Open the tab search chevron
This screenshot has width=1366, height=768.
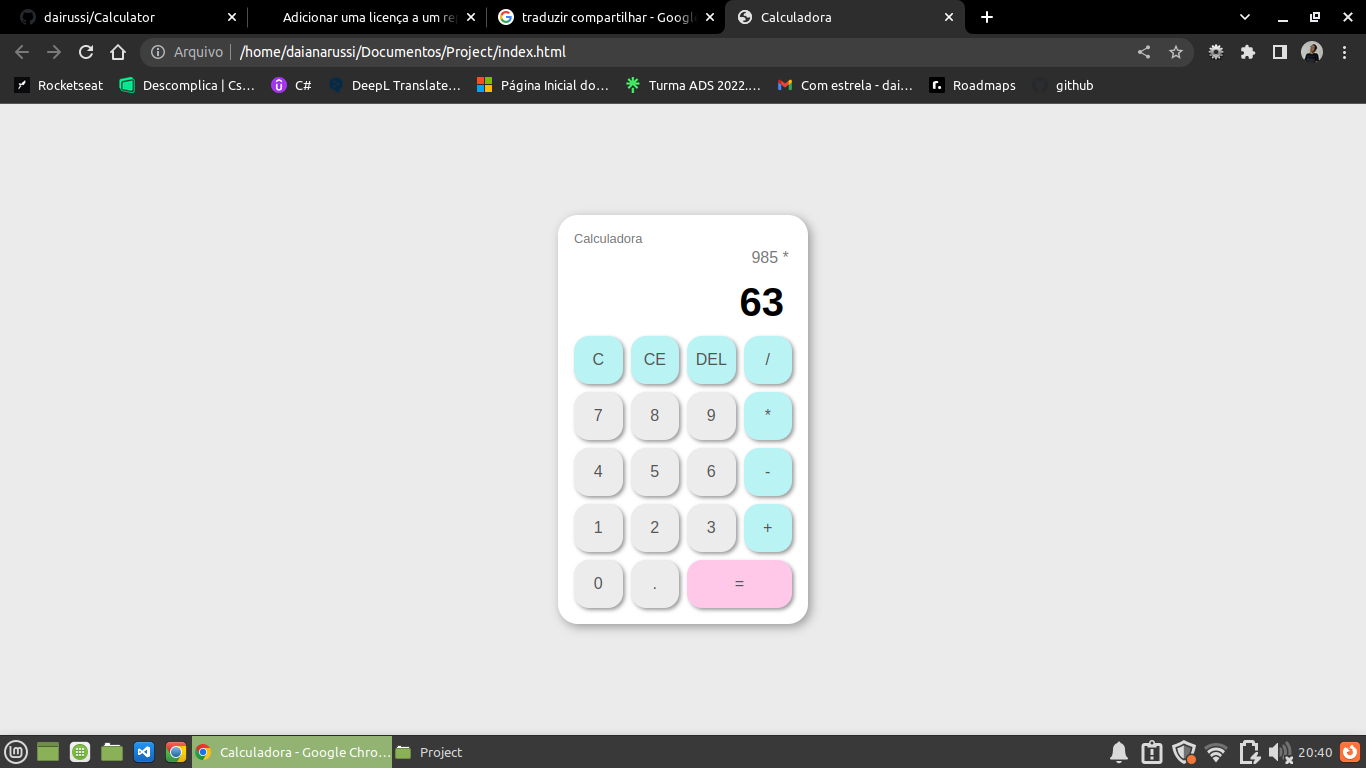(x=1244, y=17)
